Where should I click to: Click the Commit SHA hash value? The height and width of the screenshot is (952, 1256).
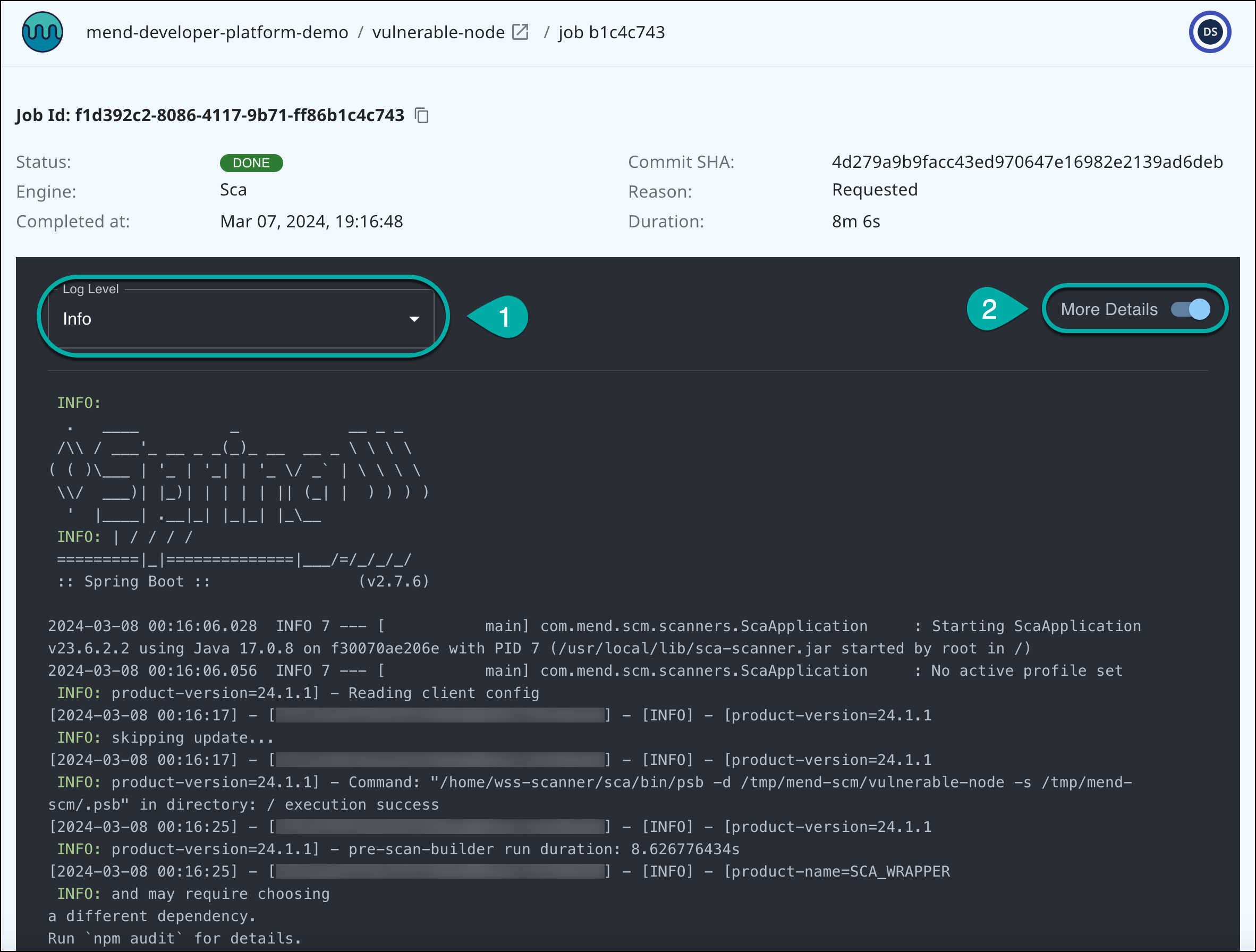1026,163
